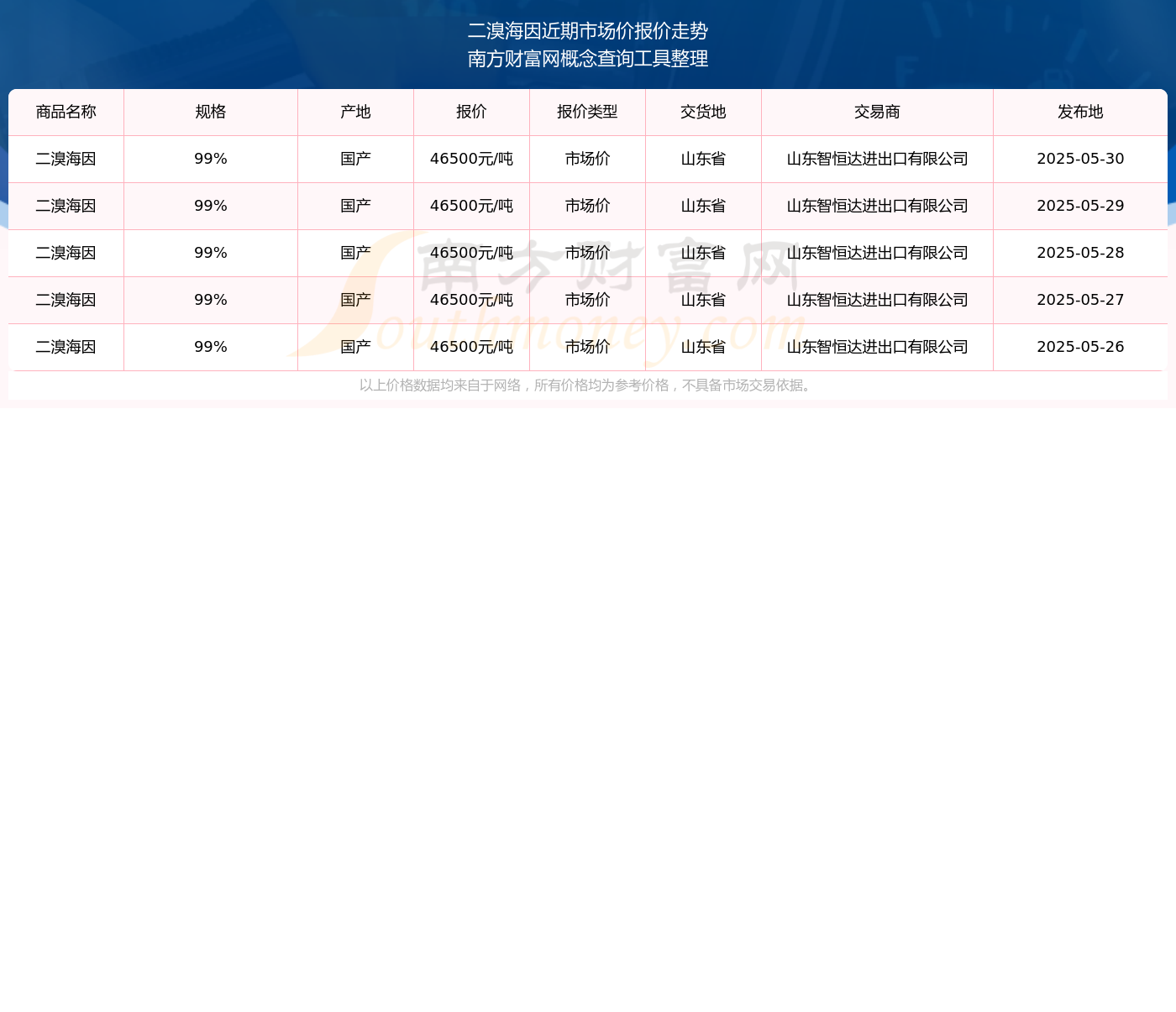This screenshot has width=1176, height=1012.
Task: Click 国产 in the 2025-05-29 row
Action: [x=355, y=206]
